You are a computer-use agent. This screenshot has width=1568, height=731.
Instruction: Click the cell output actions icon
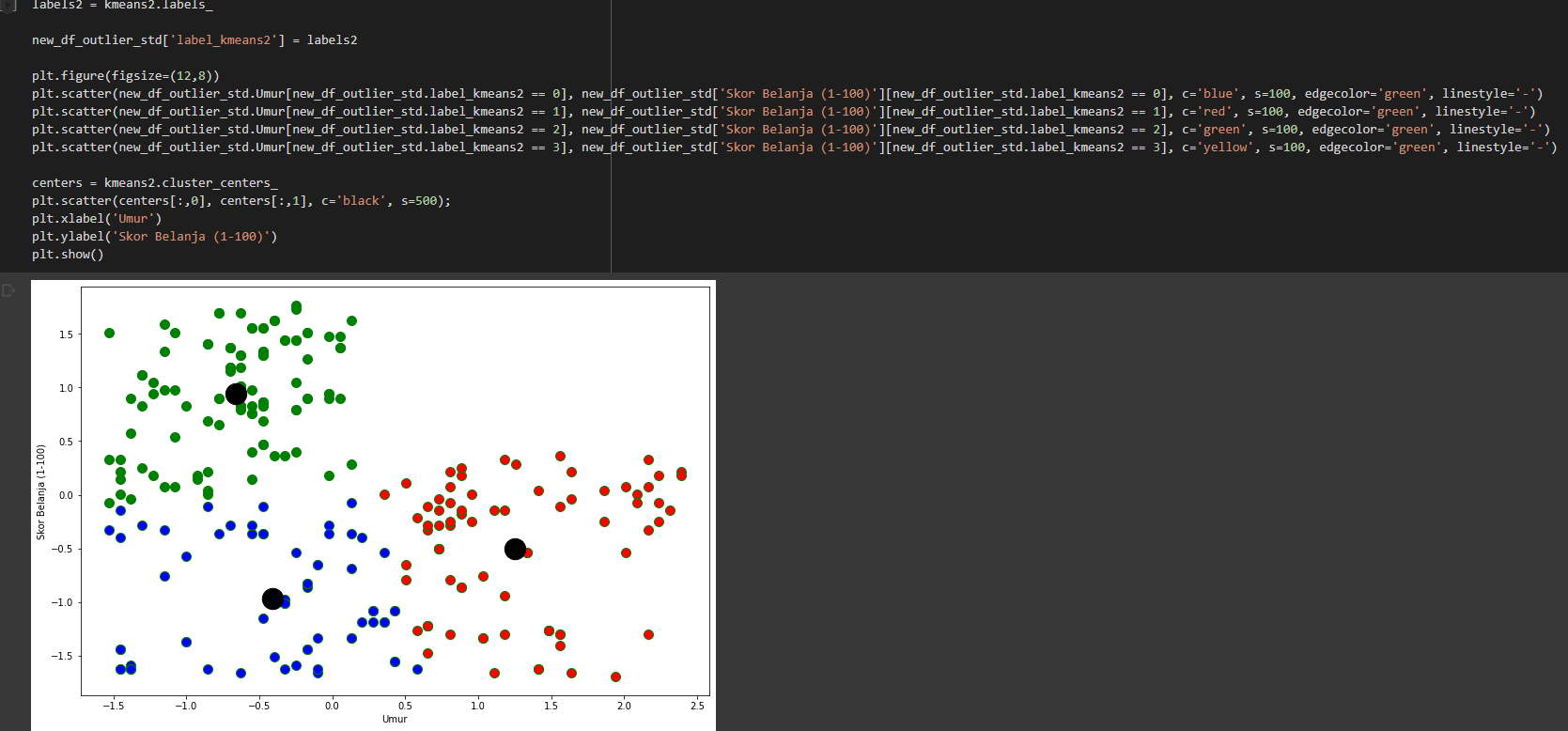pos(9,290)
